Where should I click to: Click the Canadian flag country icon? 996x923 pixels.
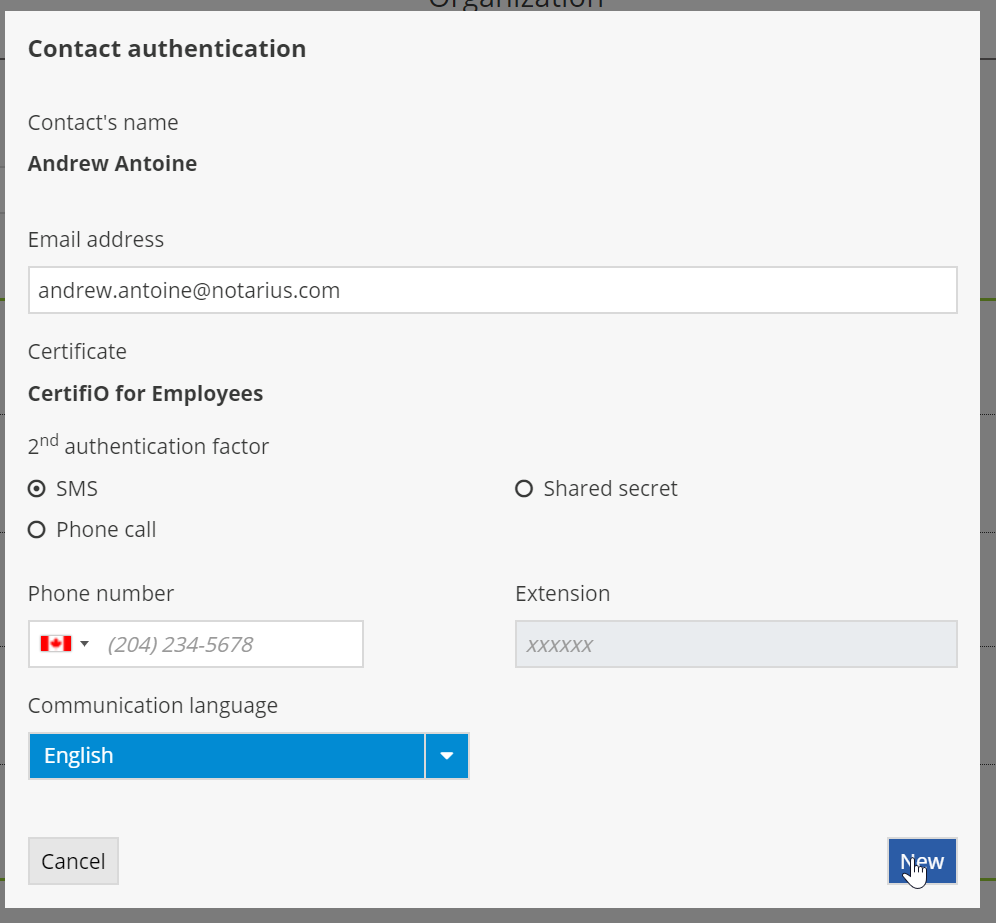pyautogui.click(x=56, y=644)
